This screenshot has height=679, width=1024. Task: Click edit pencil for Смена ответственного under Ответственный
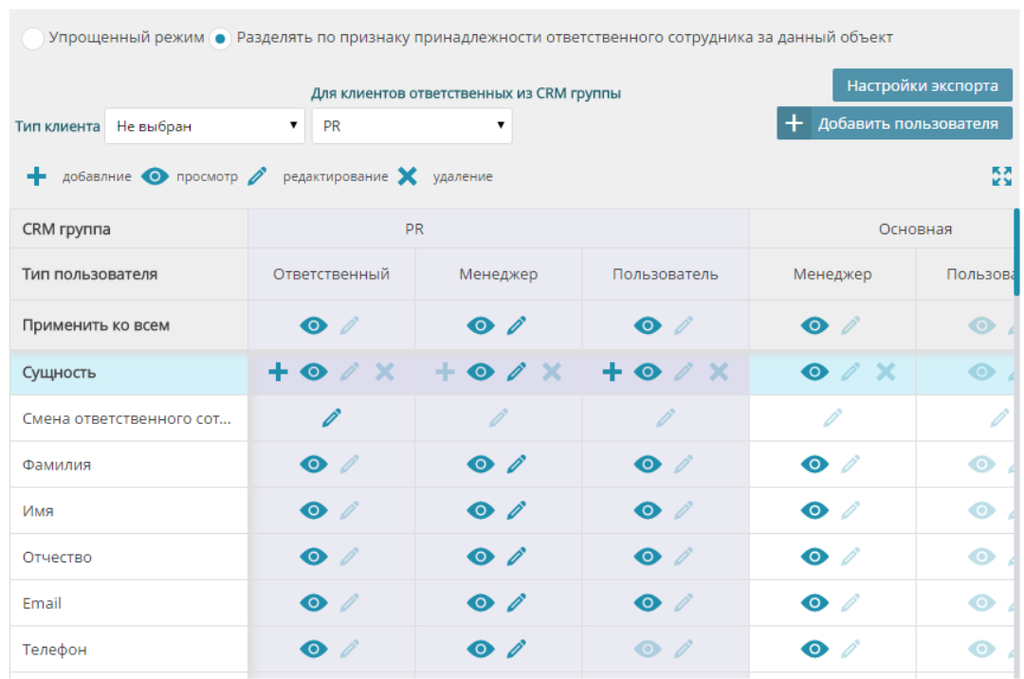[x=331, y=418]
